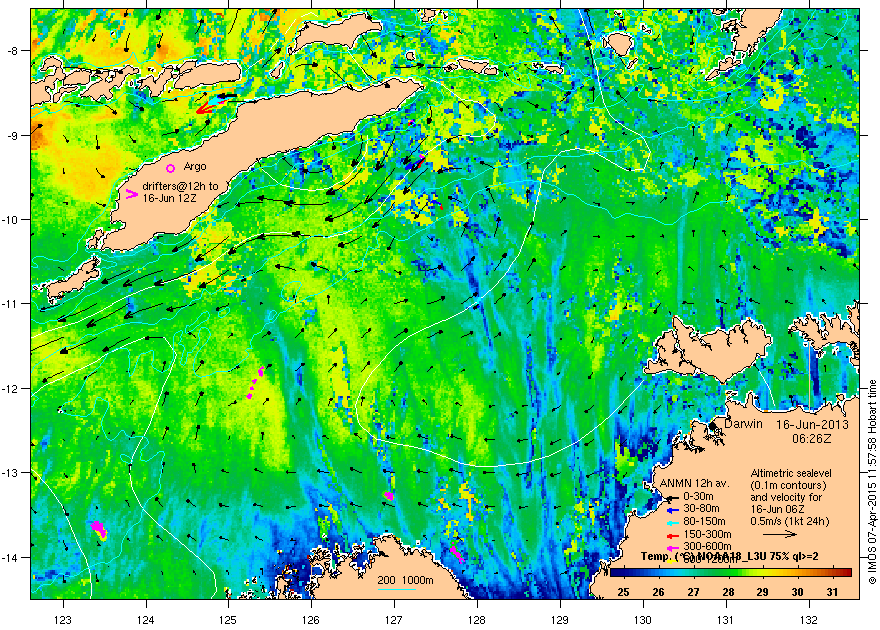Select the 'Darwin' place label
This screenshot has height=630, width=880.
pos(743,424)
